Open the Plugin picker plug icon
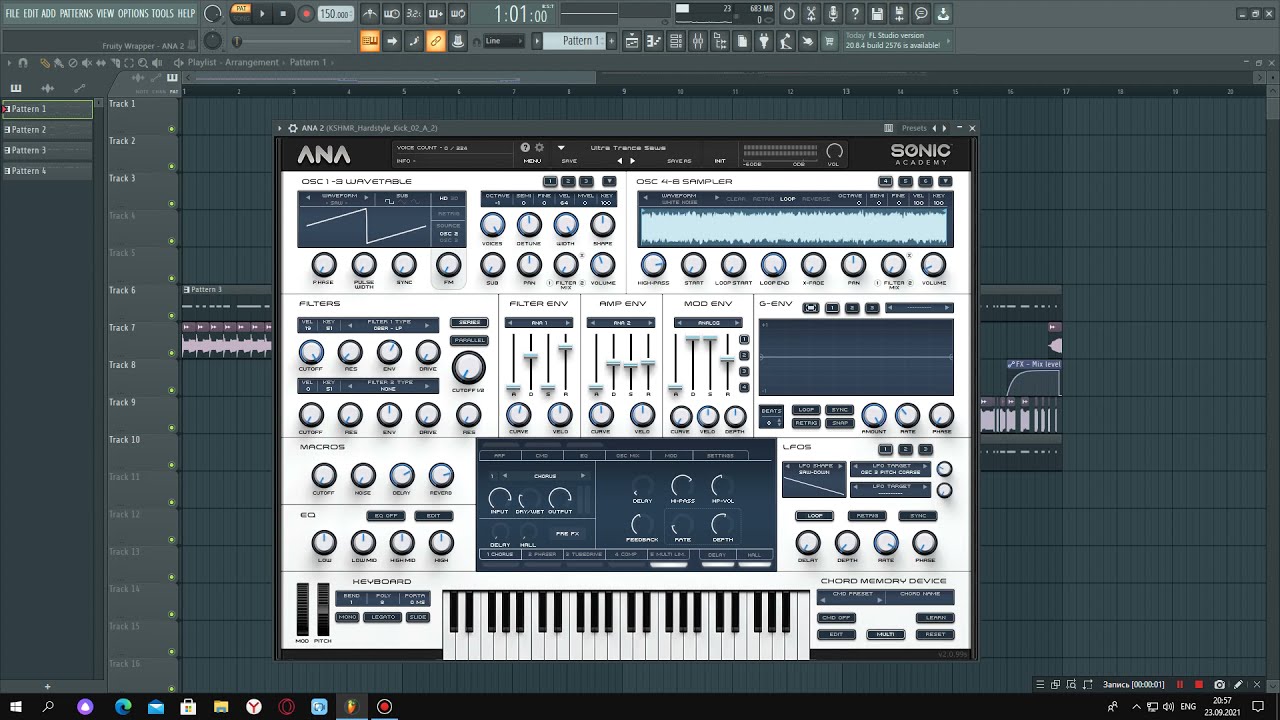1280x720 pixels. (764, 41)
